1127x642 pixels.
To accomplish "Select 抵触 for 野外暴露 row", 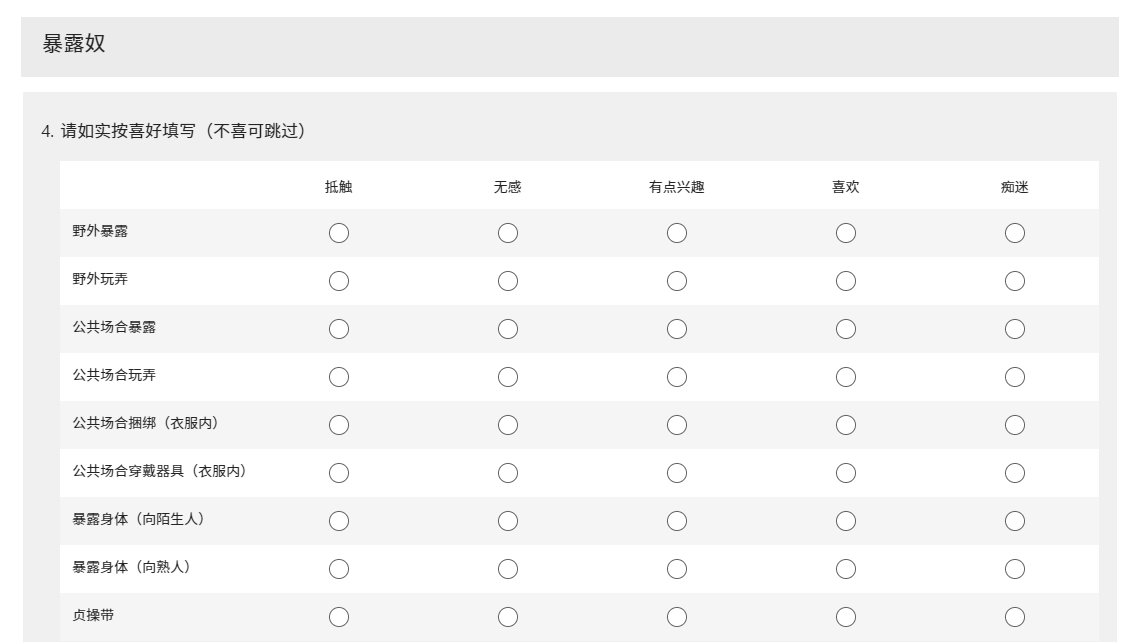I will point(339,233).
